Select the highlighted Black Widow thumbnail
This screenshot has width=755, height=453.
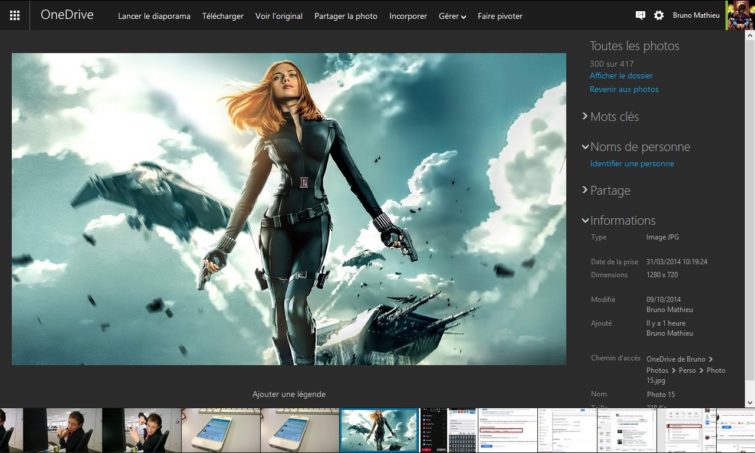pos(379,430)
